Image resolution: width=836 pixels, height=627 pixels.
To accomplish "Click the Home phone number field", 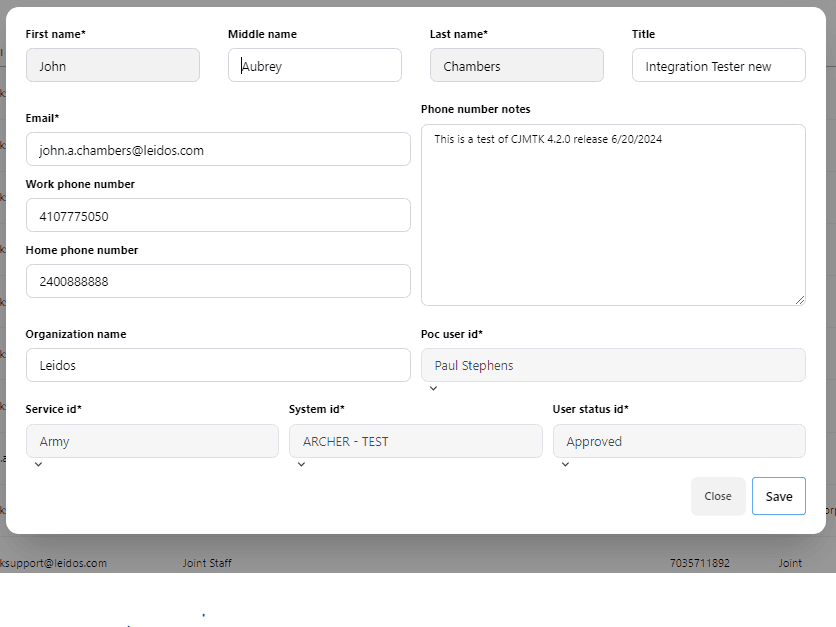I will (218, 282).
